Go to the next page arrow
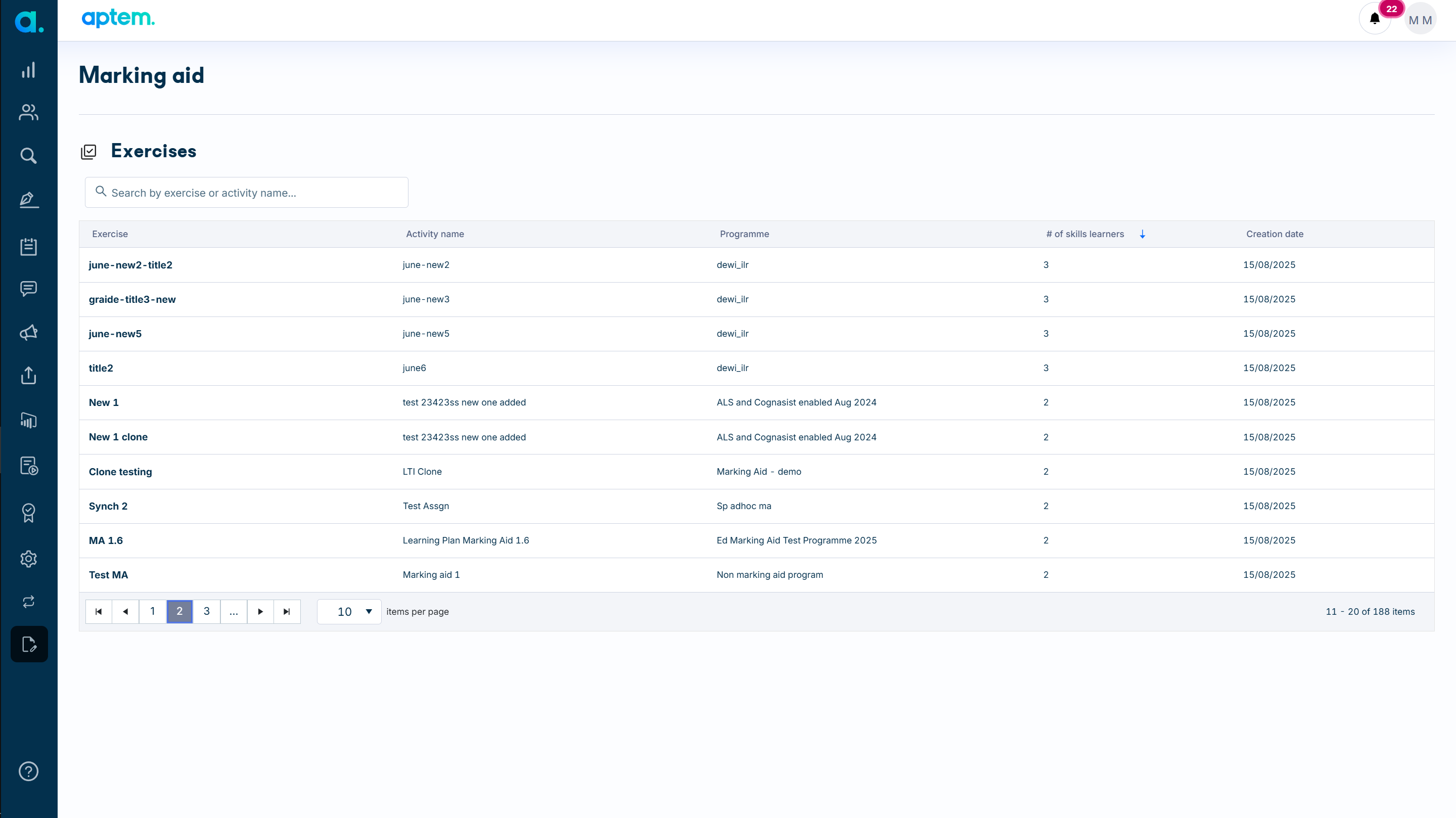 pos(260,611)
